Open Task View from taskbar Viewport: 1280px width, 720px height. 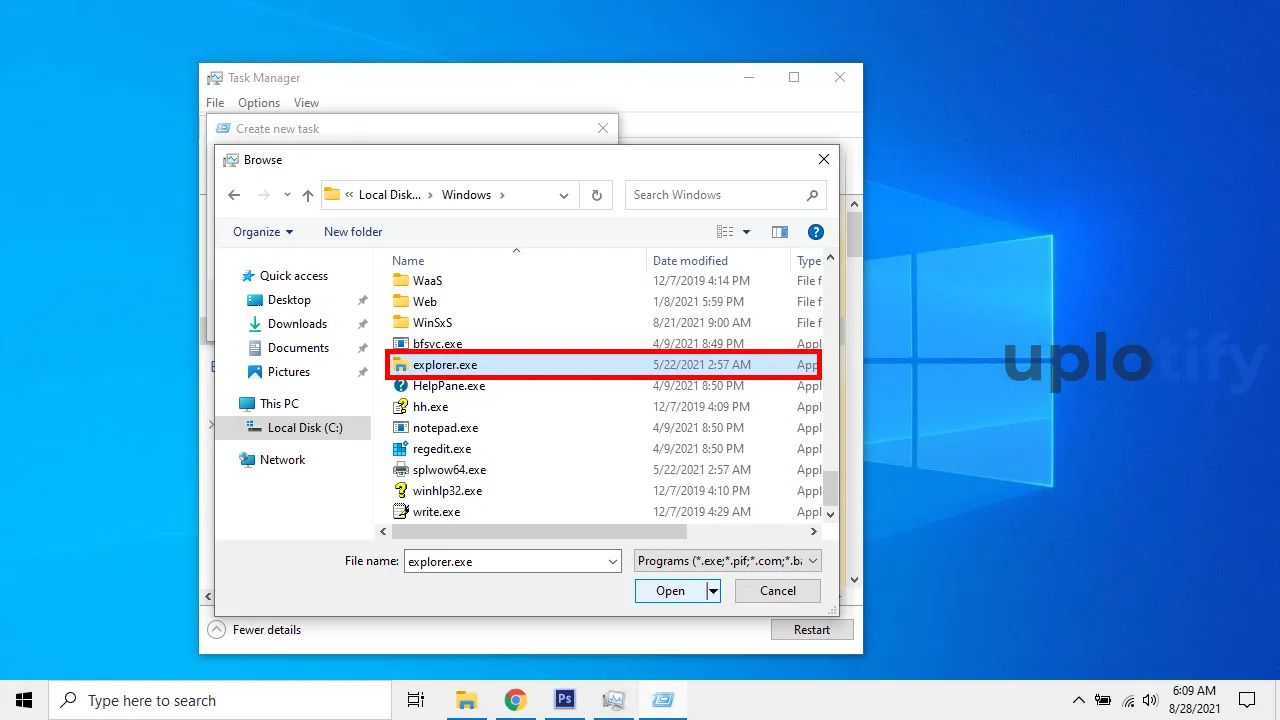(416, 700)
